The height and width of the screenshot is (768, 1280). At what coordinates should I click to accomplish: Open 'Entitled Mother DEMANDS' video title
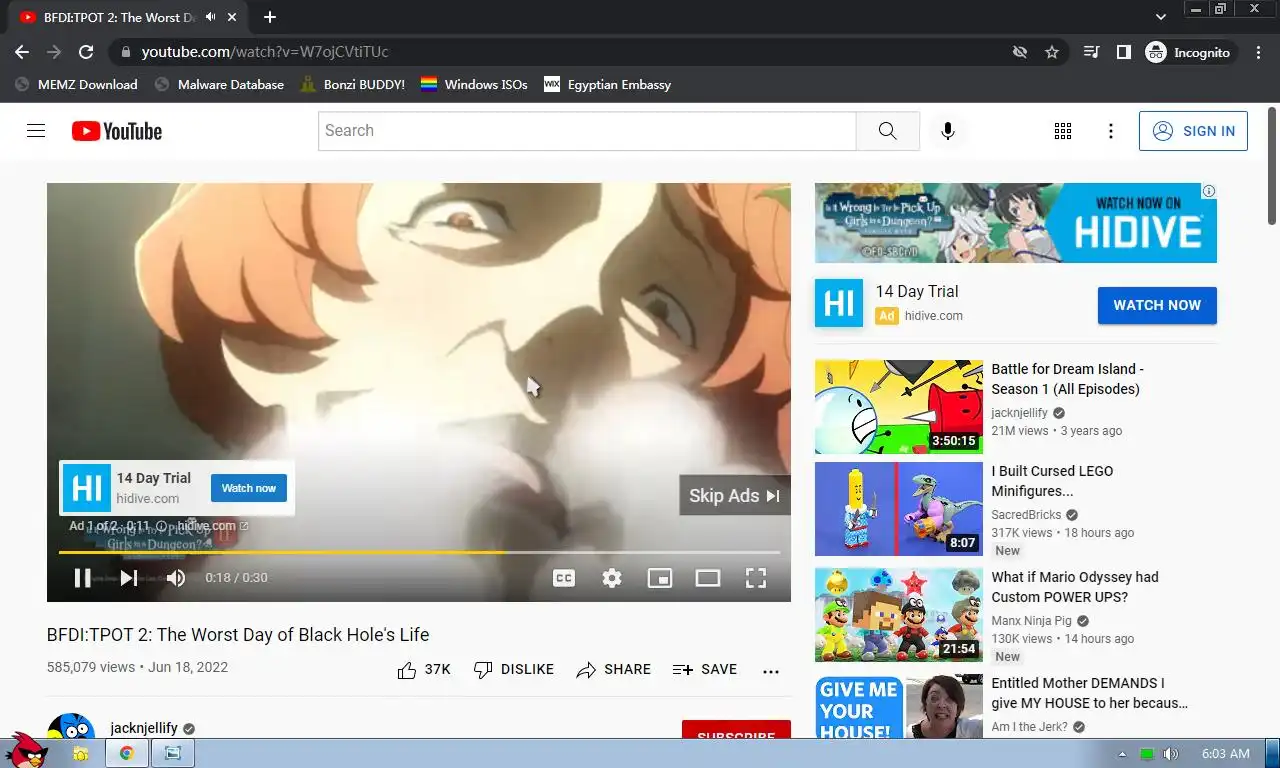[x=1090, y=693]
